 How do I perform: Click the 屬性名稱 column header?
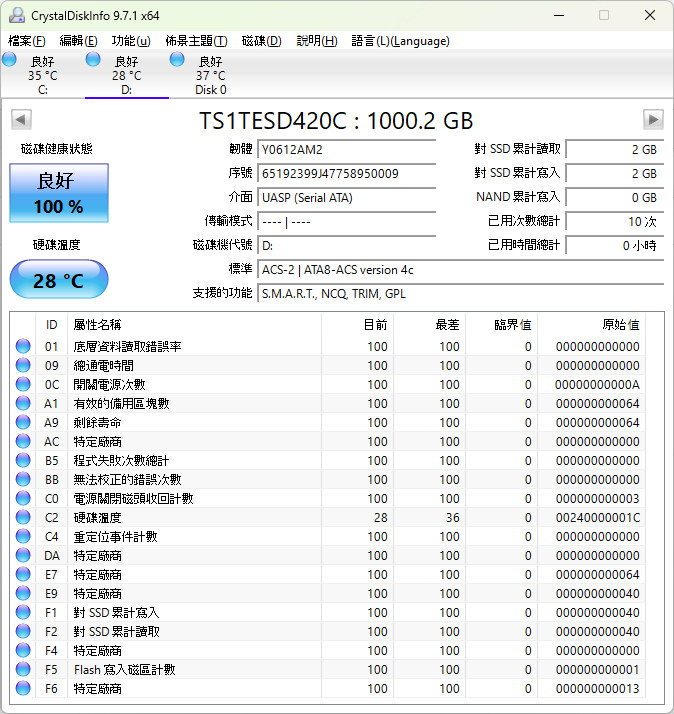tap(194, 325)
